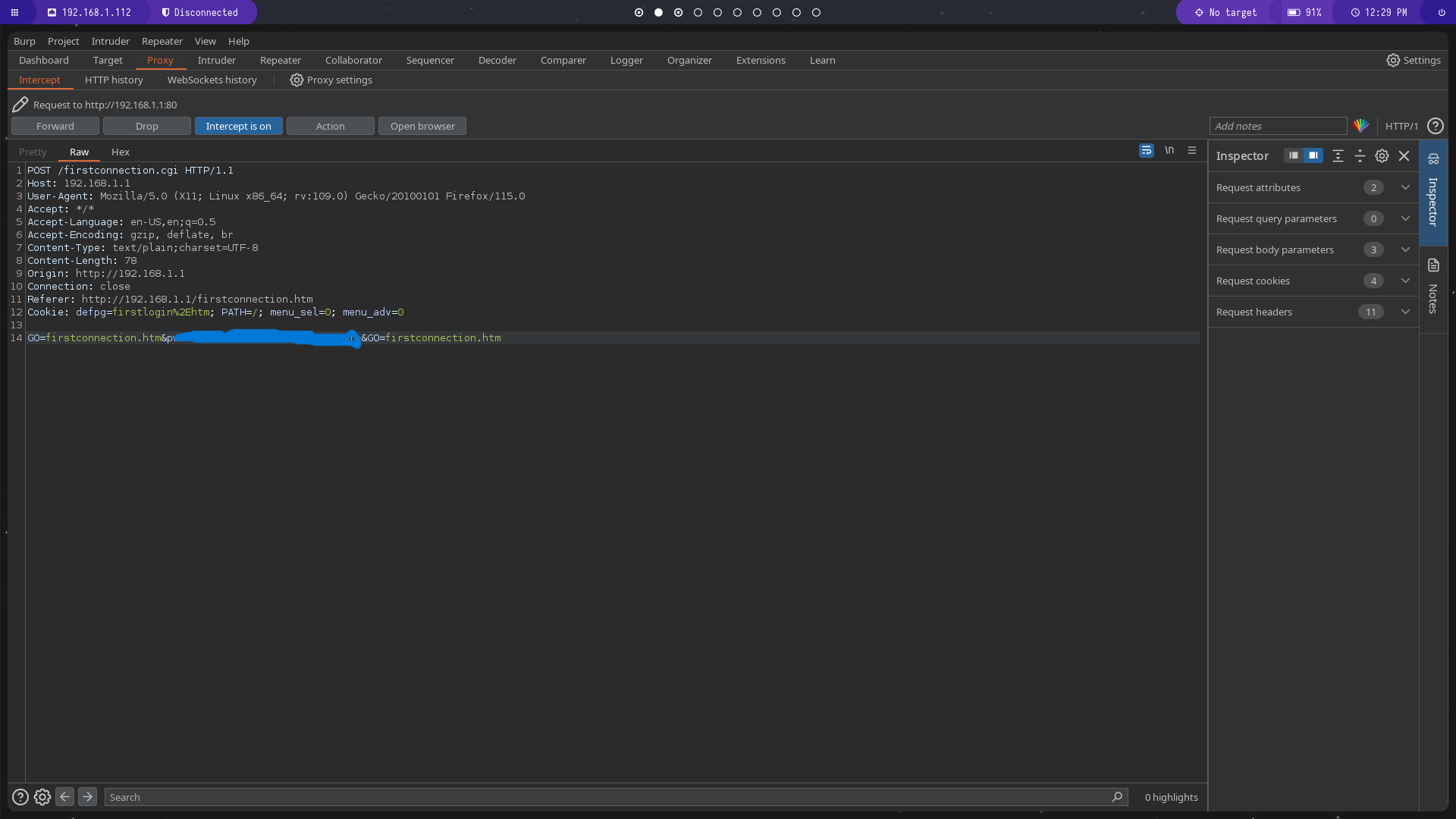Click the 192.168.1.112 IP indicator

[x=89, y=12]
